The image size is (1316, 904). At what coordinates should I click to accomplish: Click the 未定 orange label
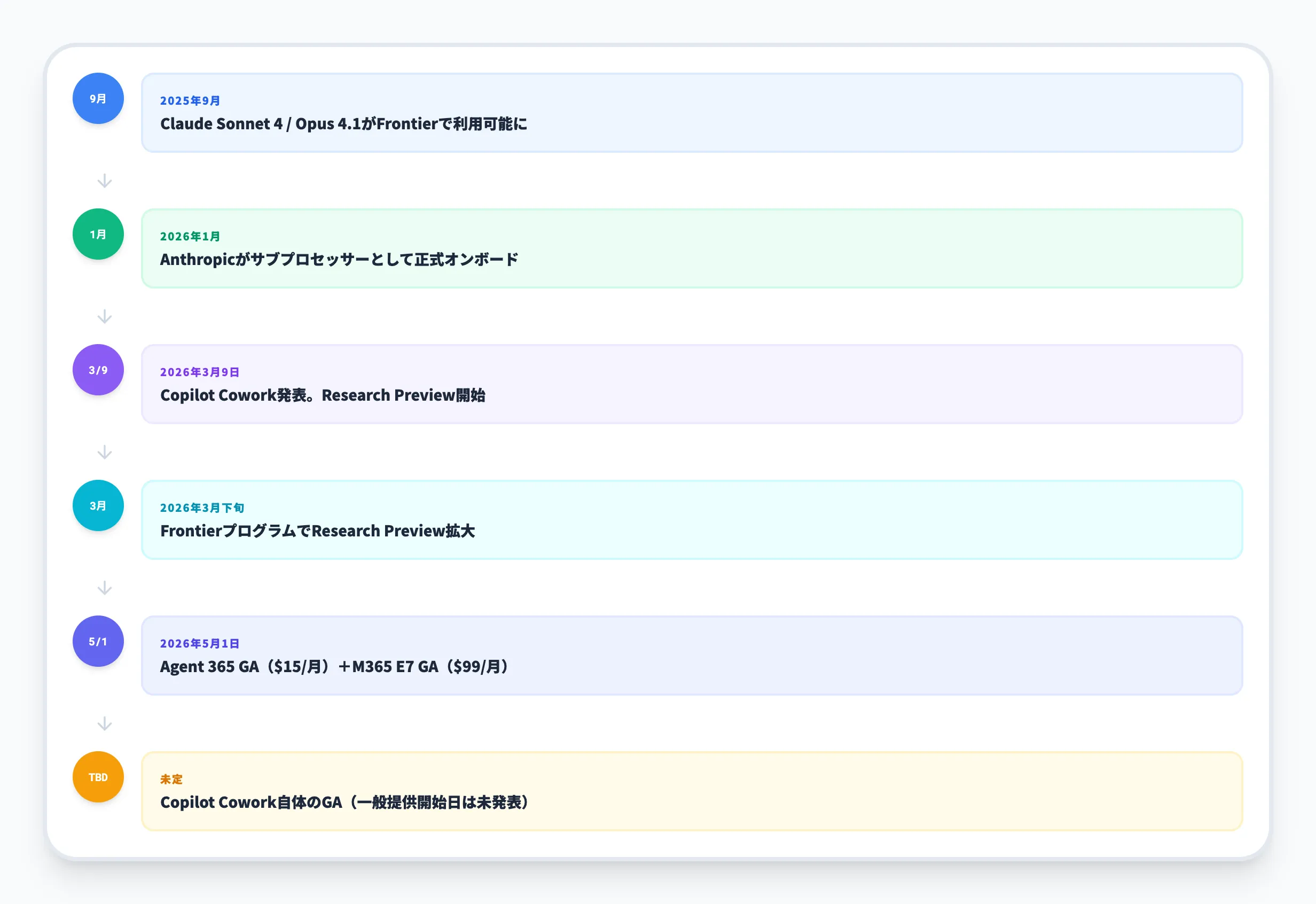pos(171,779)
